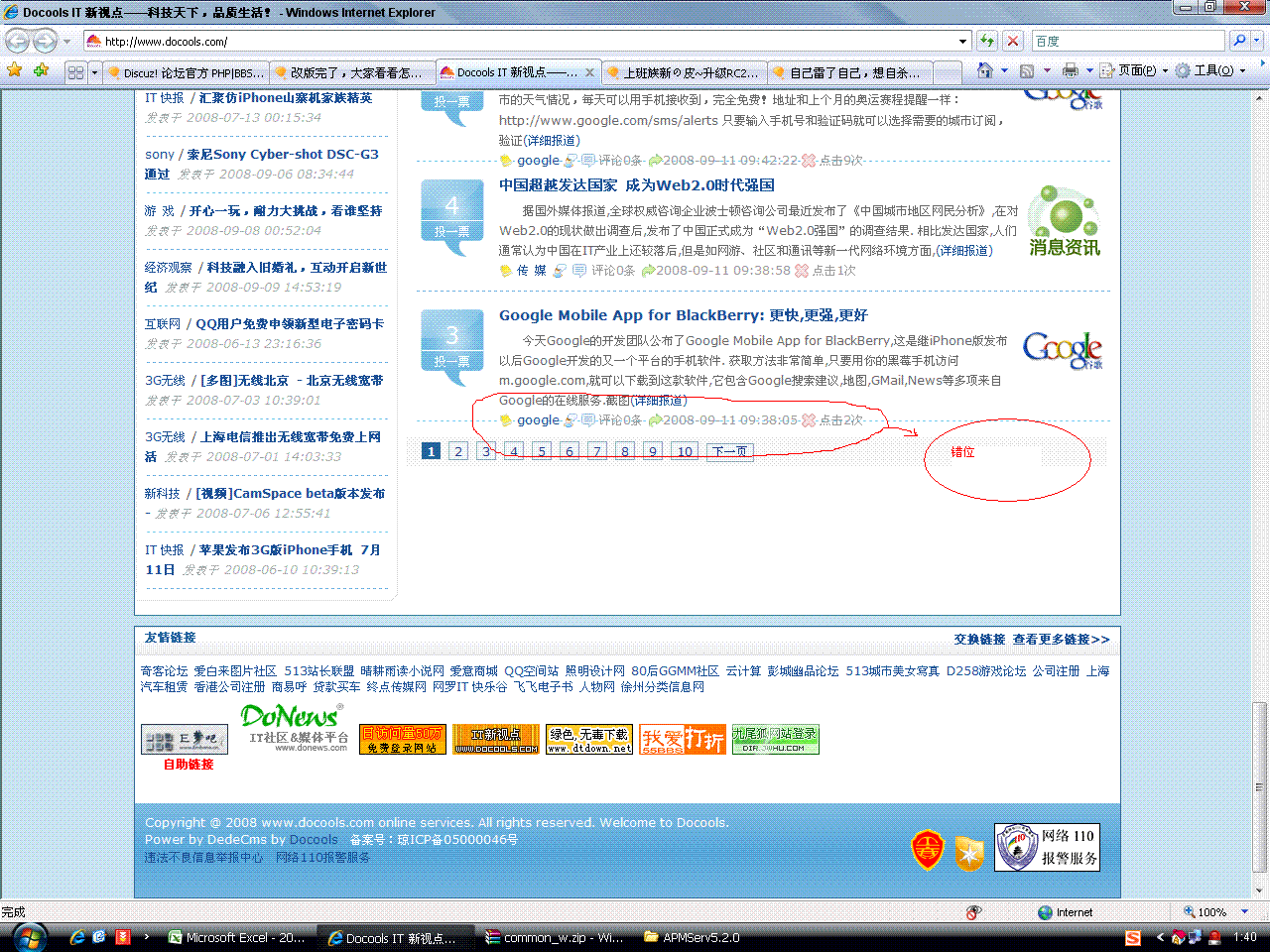1270x952 pixels.
Task: Open the 查看更多链接>> link
Action: point(1062,640)
